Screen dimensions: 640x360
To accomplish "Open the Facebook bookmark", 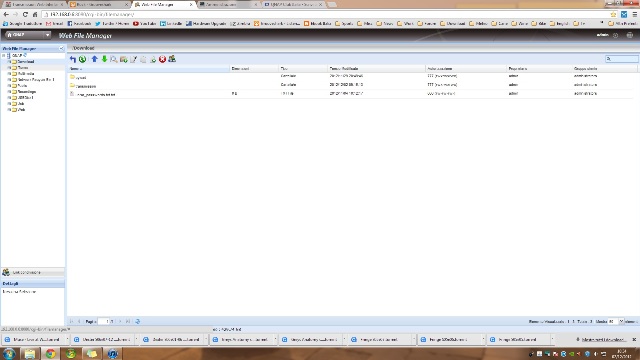I will coord(79,24).
